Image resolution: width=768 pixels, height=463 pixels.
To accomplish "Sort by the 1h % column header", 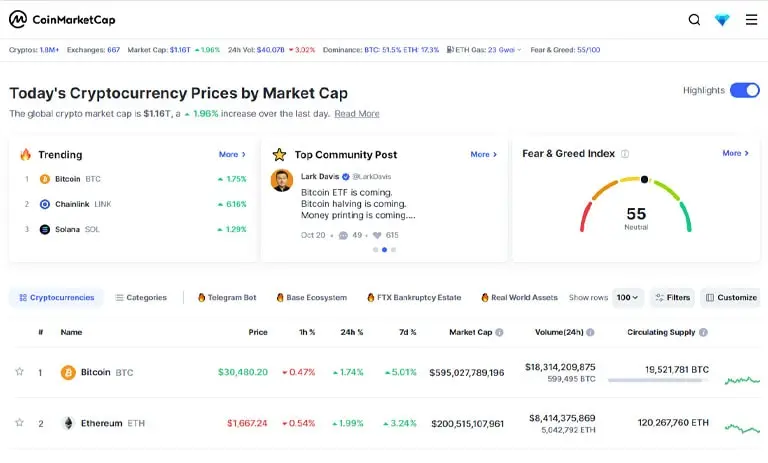I will [307, 332].
